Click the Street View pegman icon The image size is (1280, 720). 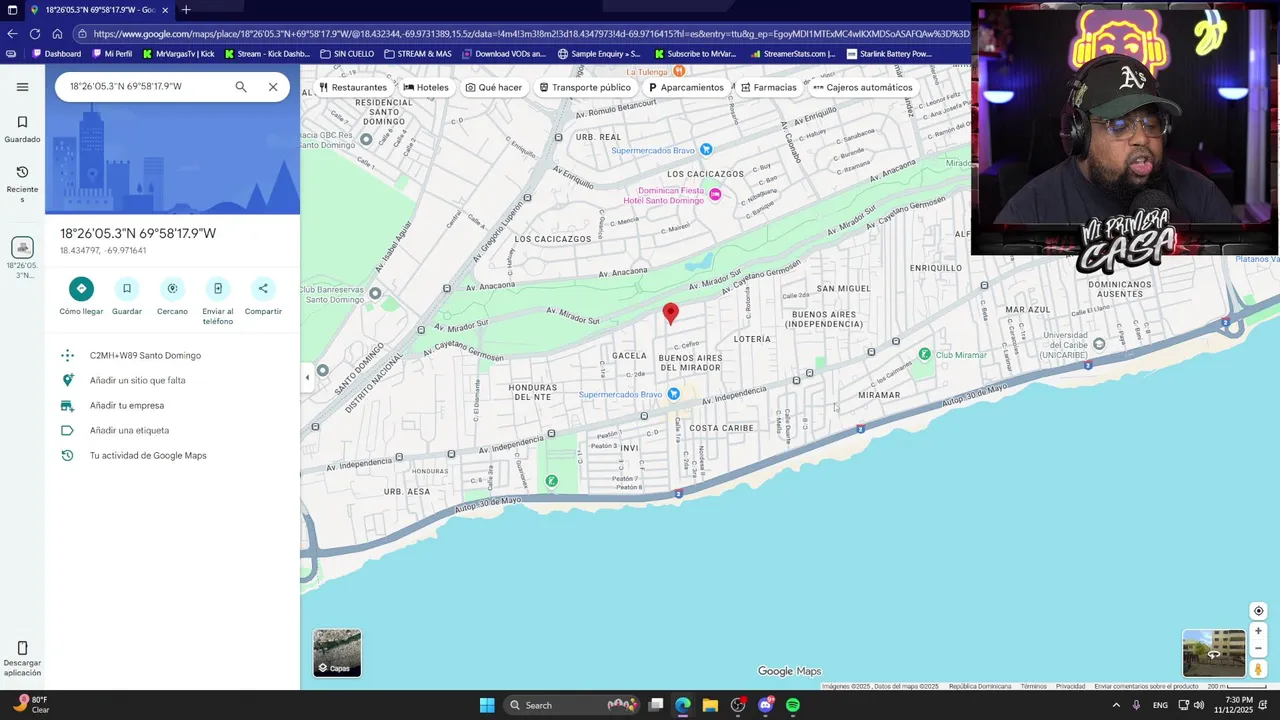tap(1259, 669)
